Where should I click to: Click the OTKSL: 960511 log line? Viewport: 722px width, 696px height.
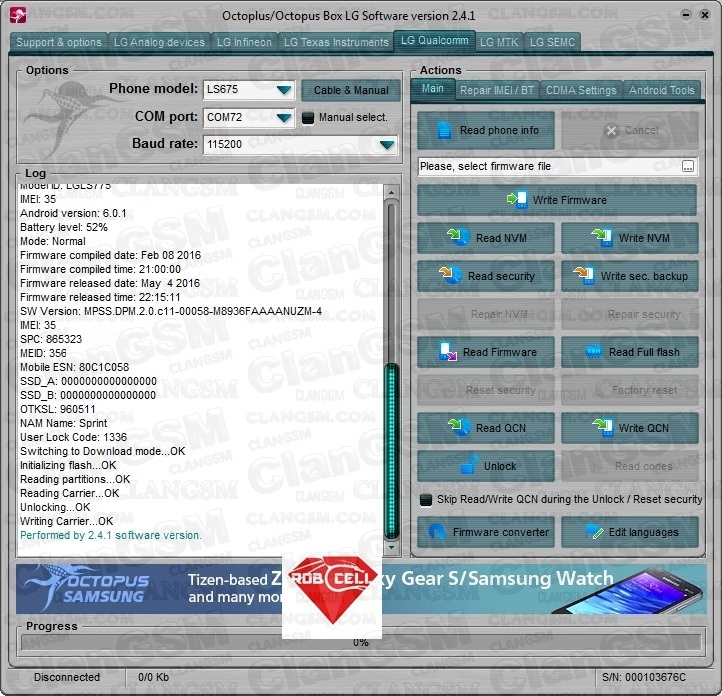(58, 409)
